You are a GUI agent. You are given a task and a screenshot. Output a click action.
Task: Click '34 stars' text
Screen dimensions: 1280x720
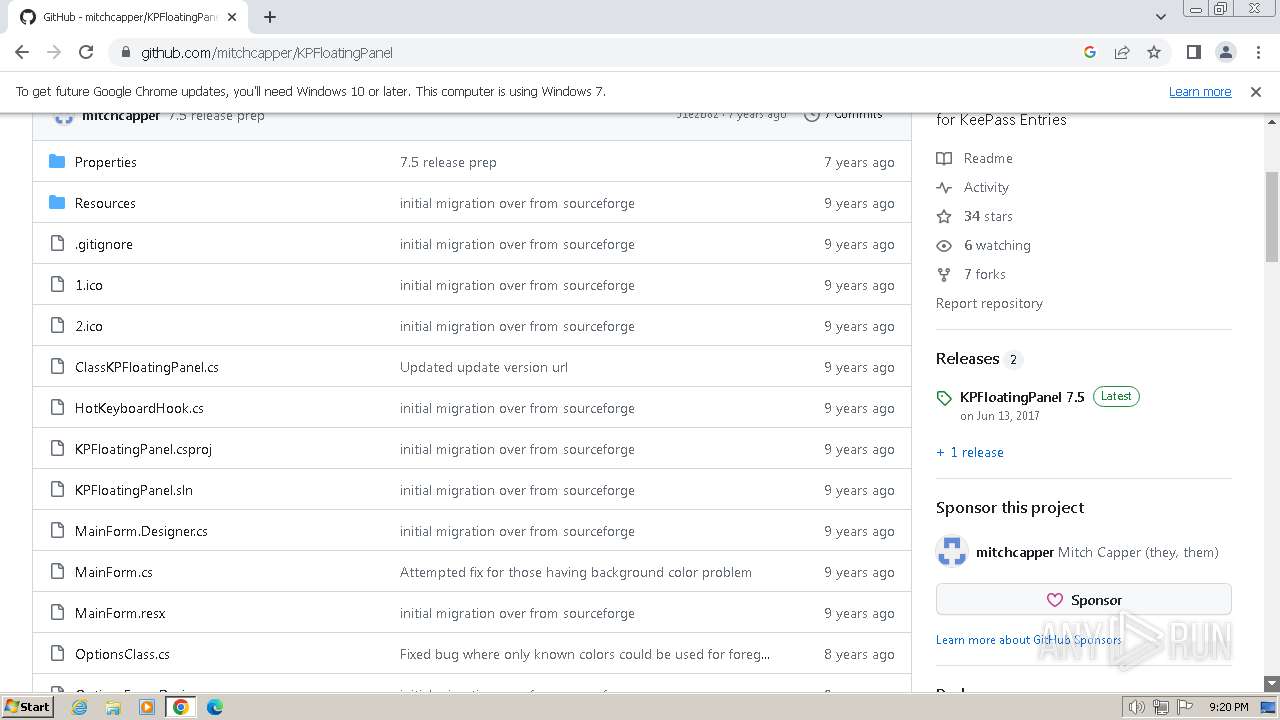tap(988, 216)
